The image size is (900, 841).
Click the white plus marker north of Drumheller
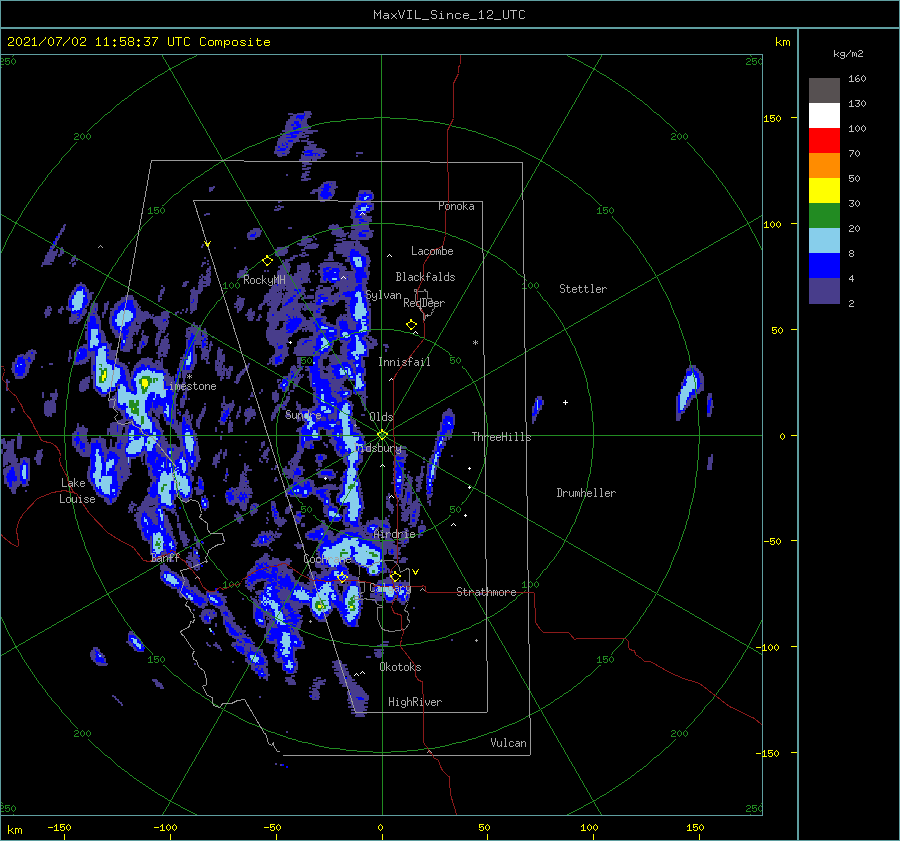tap(565, 402)
